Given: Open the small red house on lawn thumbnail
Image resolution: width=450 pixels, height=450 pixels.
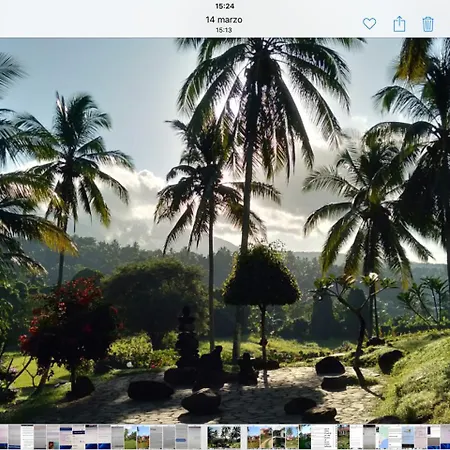Looking at the screenshot, I should click(x=292, y=437).
